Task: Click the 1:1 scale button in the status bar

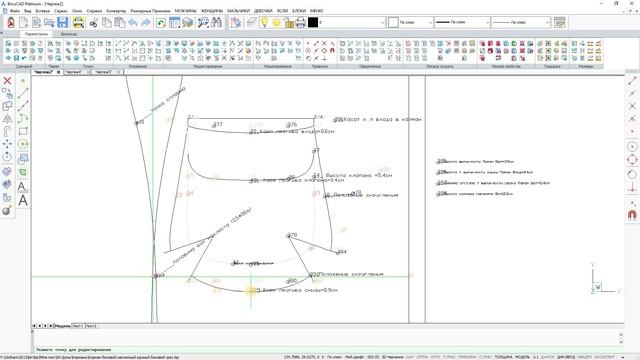Action: coord(535,357)
